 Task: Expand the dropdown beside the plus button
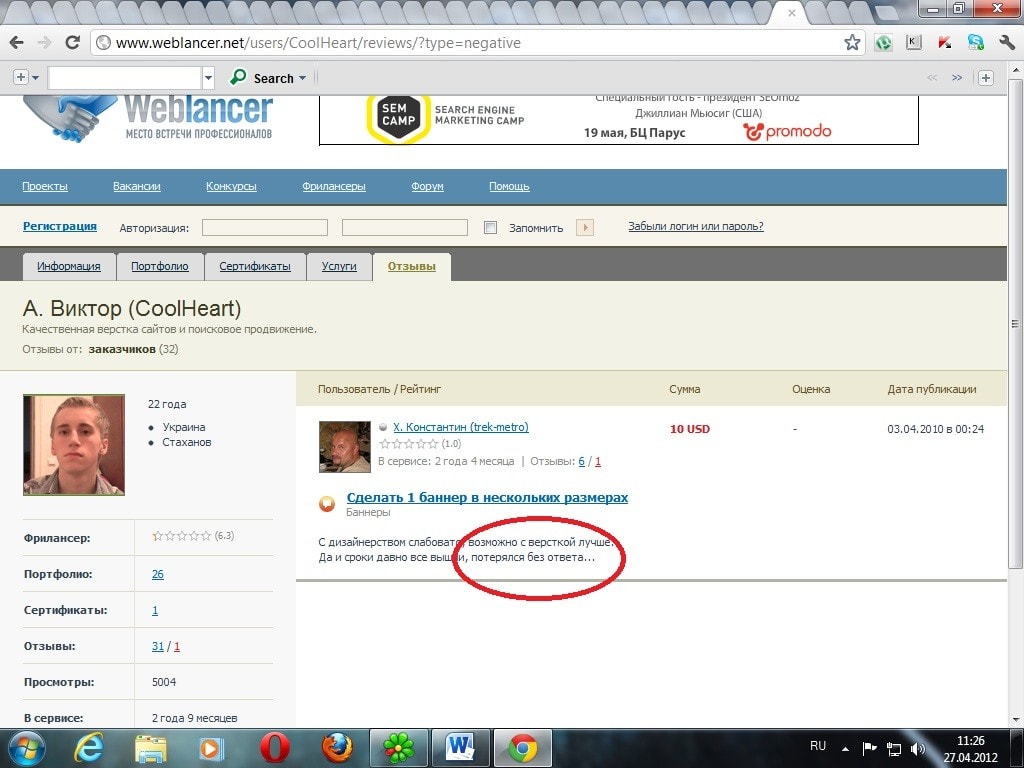pyautogui.click(x=35, y=78)
